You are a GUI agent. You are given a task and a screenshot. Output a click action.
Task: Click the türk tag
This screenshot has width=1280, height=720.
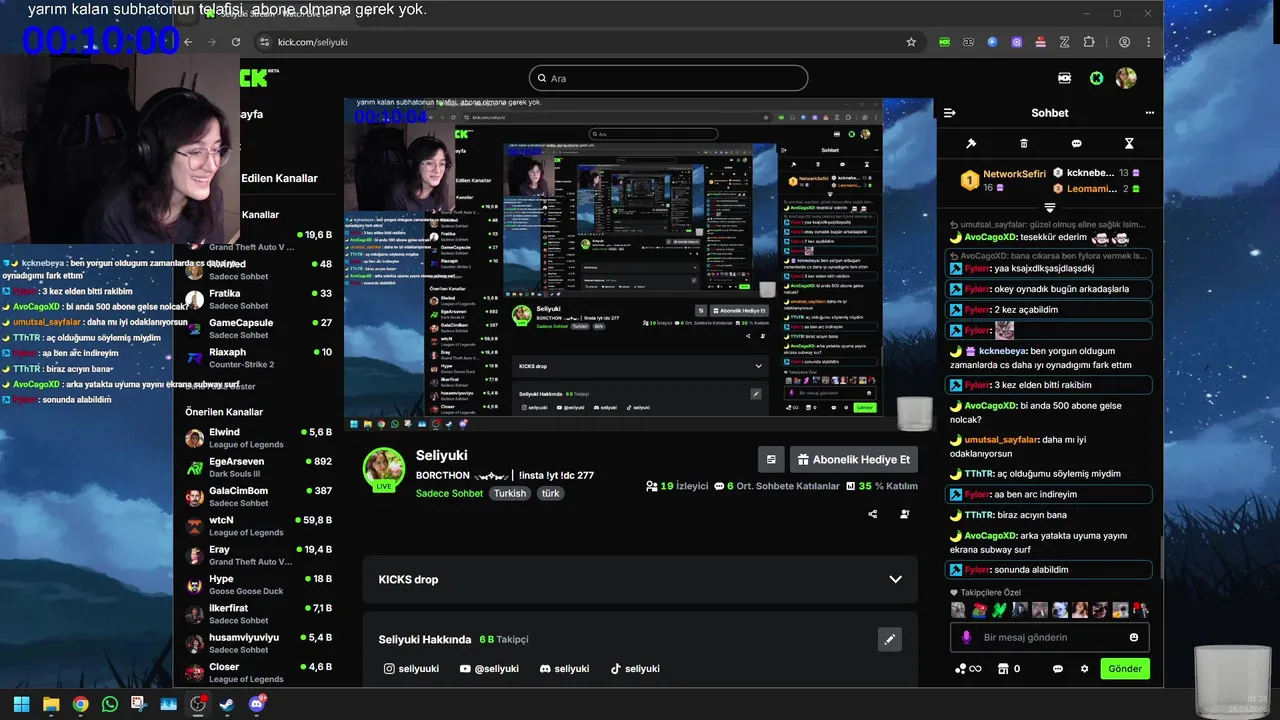(x=551, y=493)
